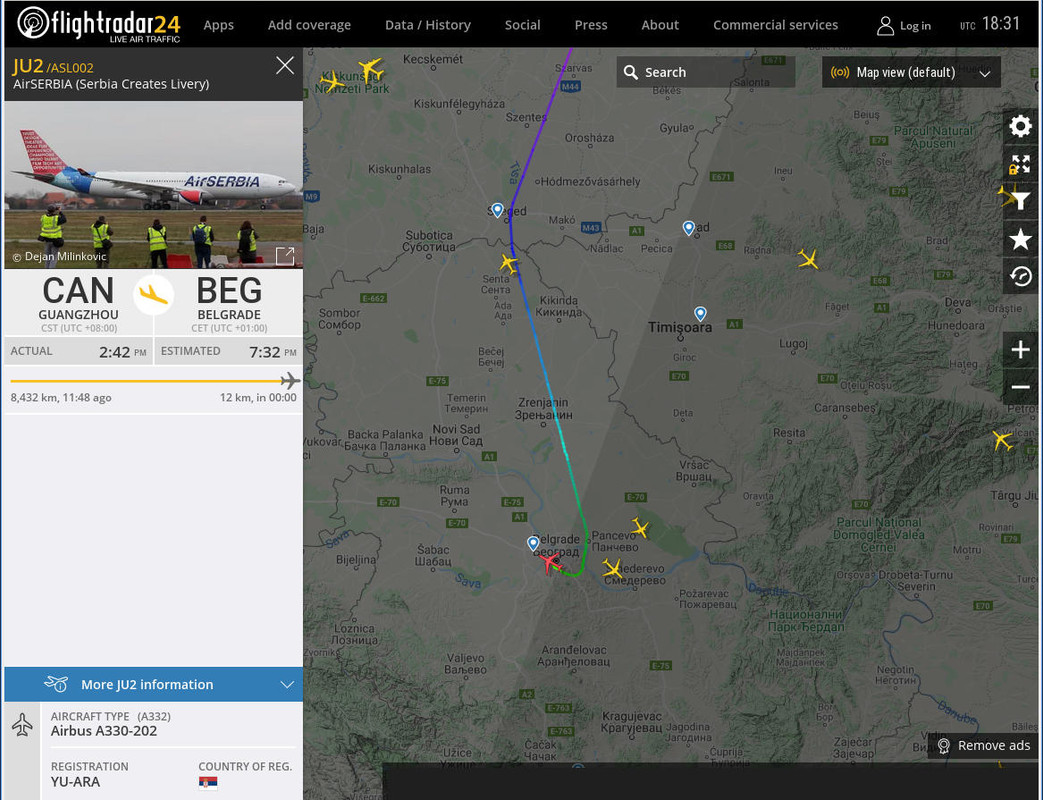Click the yellow aircraft near Pancevo
The height and width of the screenshot is (800, 1043).
tap(640, 528)
